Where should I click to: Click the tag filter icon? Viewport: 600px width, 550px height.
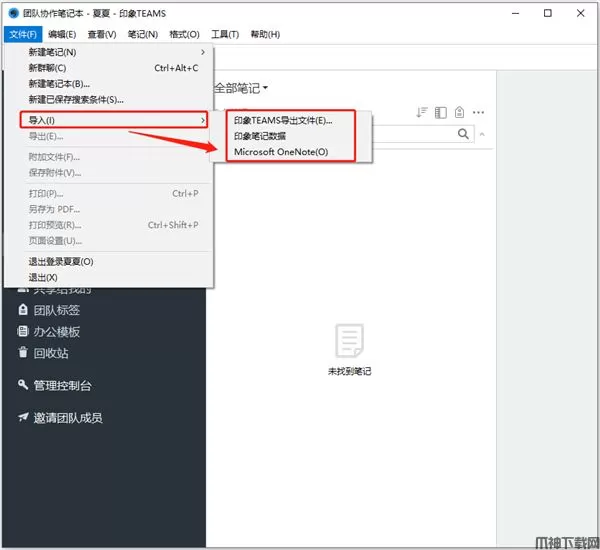pos(459,112)
